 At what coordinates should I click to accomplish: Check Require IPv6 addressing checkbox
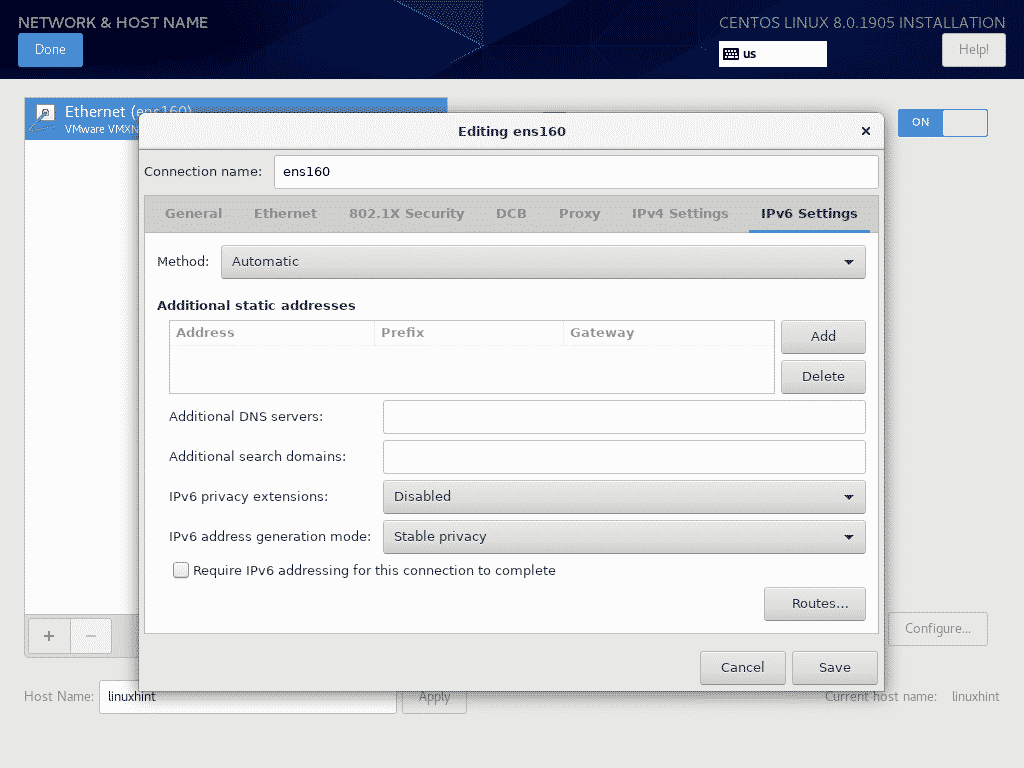pos(181,570)
